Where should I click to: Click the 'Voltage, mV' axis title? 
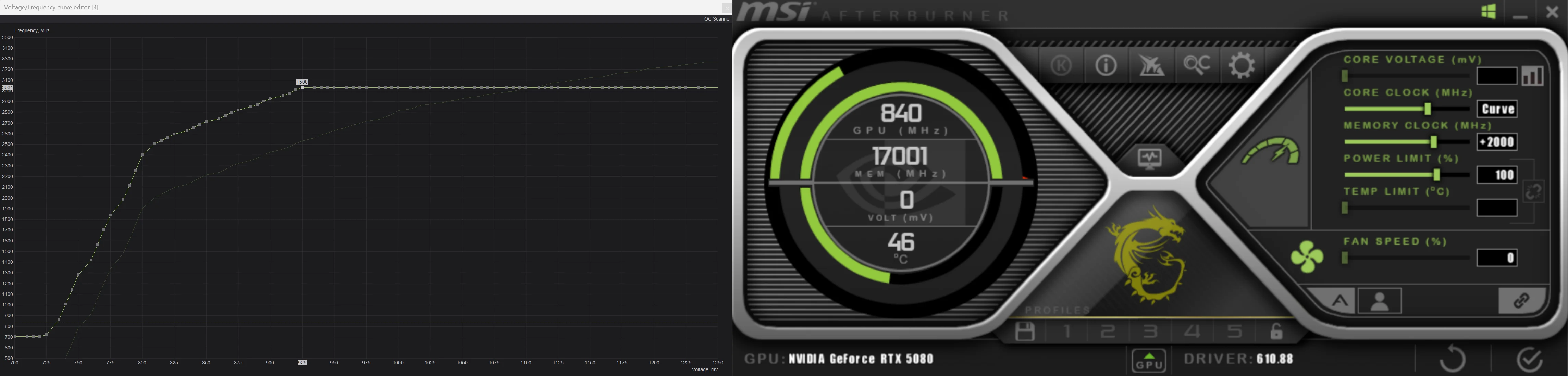(705, 369)
